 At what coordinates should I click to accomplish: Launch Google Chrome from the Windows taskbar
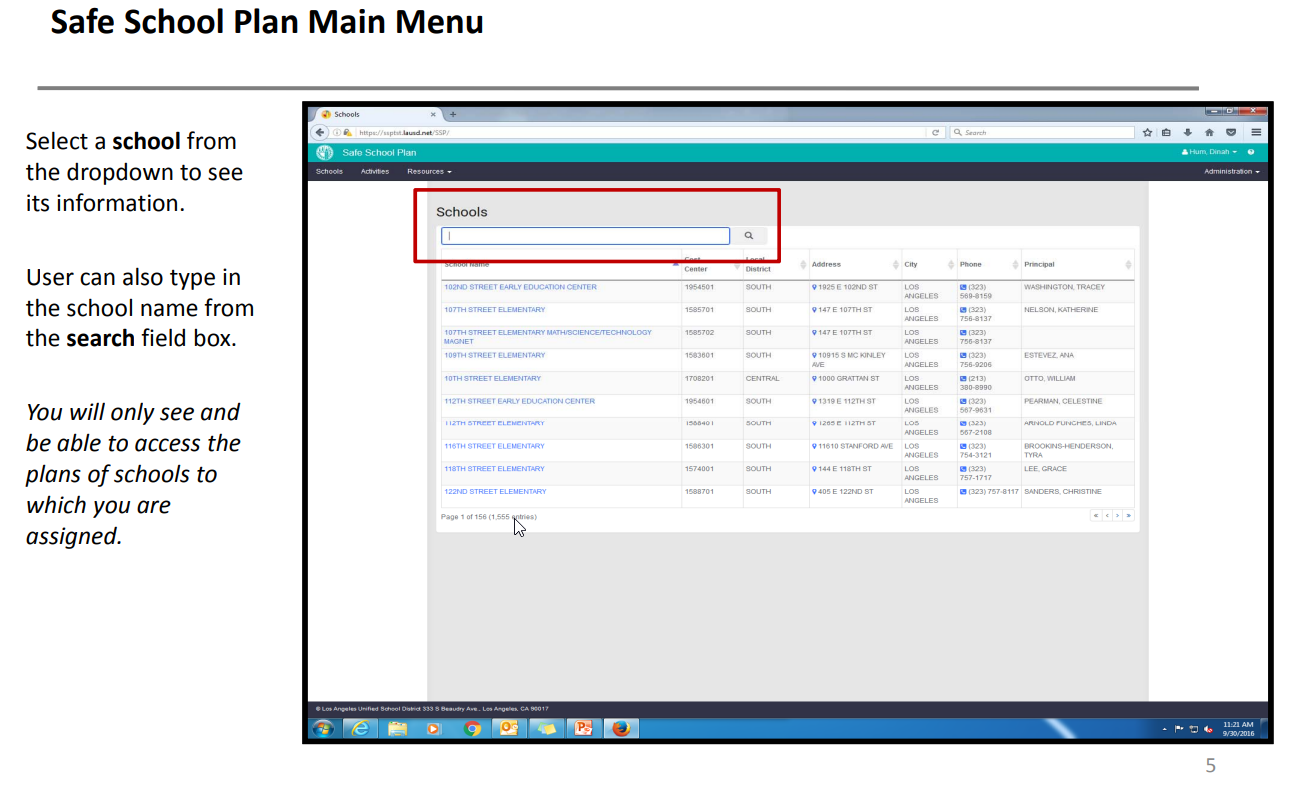[472, 729]
